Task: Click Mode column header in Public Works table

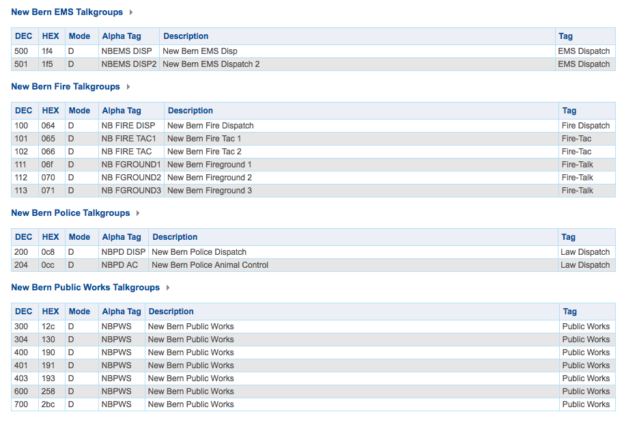Action: coord(79,311)
